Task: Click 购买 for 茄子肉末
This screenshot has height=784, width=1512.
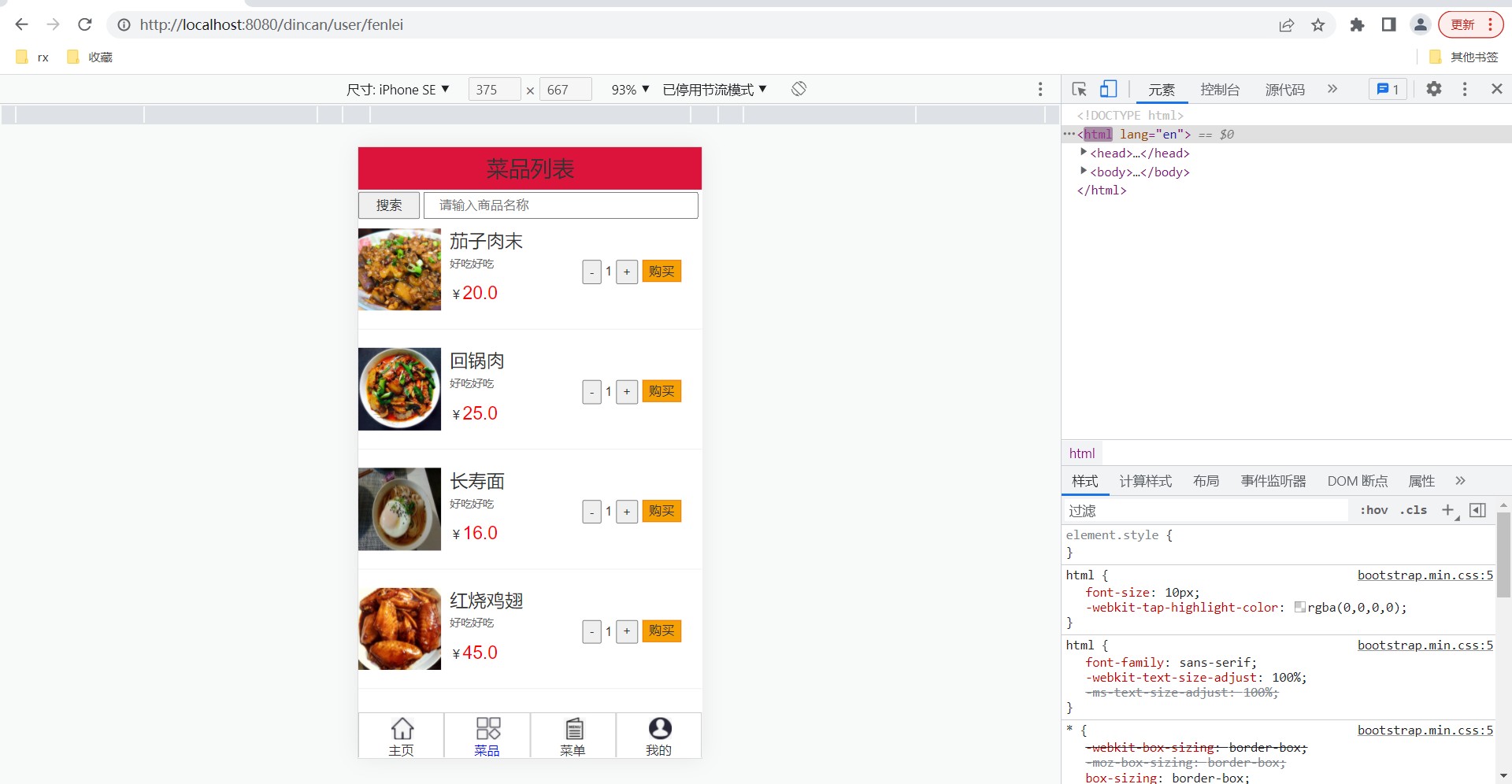Action: [661, 272]
